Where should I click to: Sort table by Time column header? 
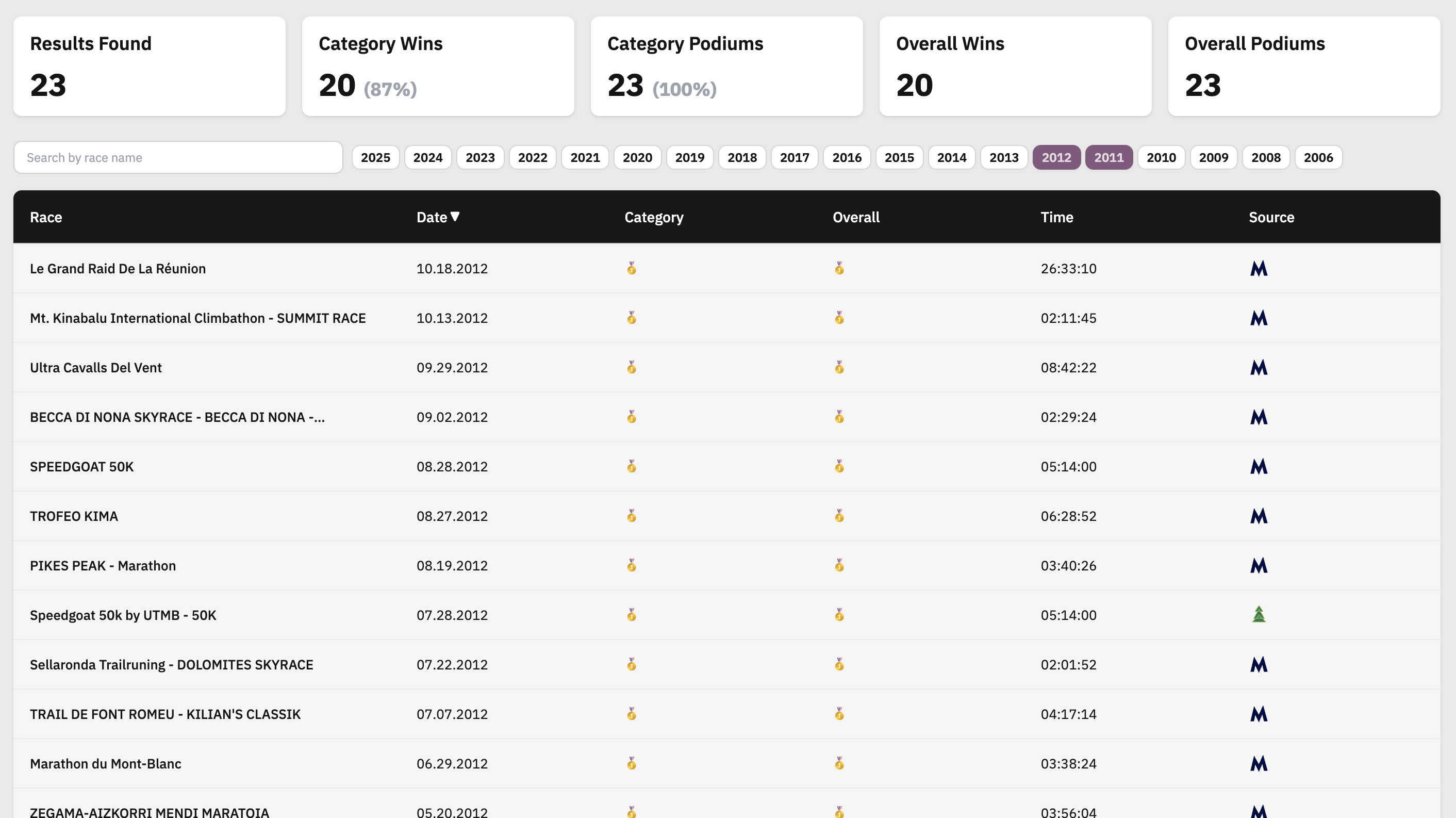click(1057, 217)
